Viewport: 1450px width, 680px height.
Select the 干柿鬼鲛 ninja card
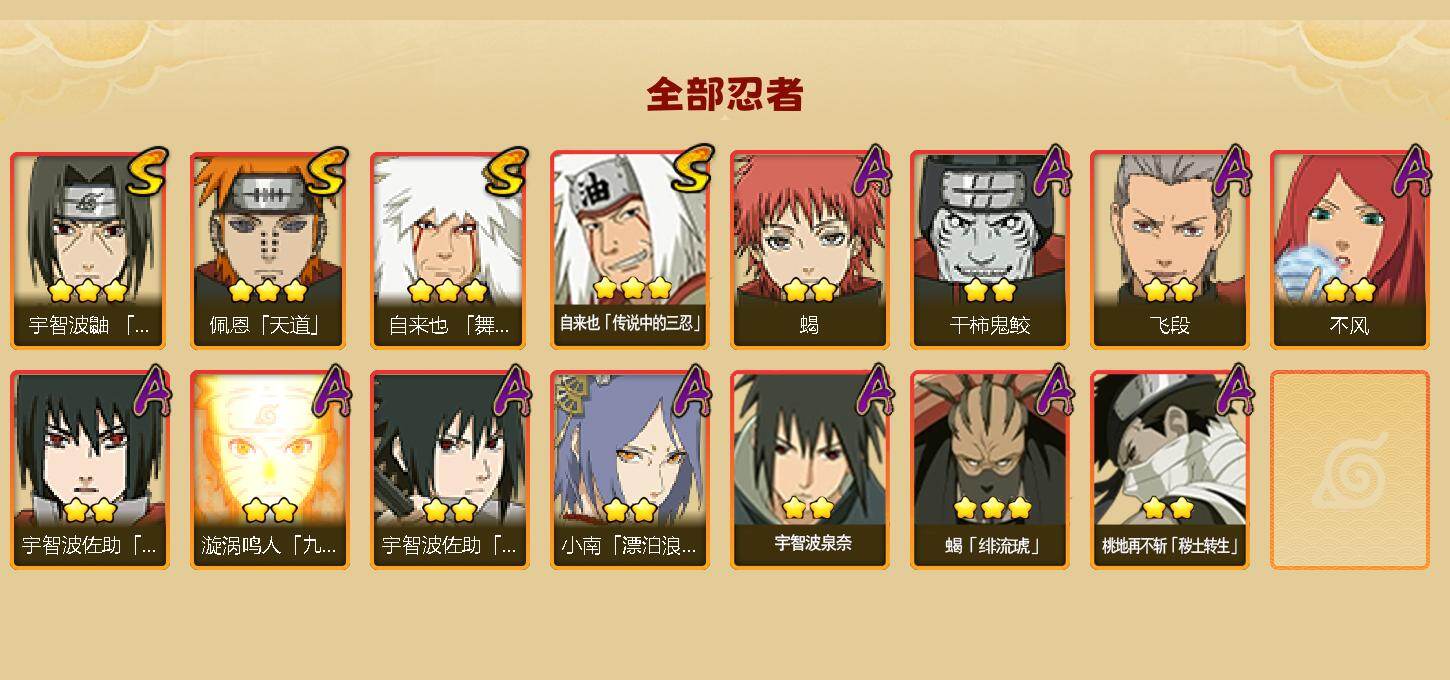point(989,250)
